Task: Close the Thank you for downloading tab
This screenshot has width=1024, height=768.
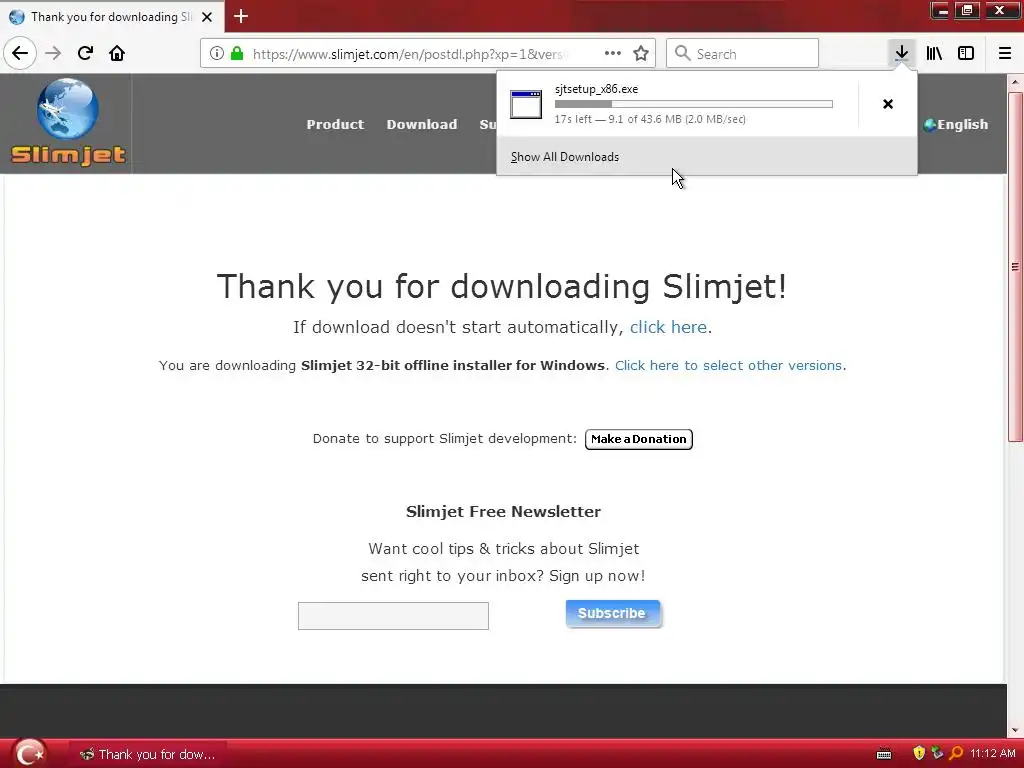Action: (207, 17)
